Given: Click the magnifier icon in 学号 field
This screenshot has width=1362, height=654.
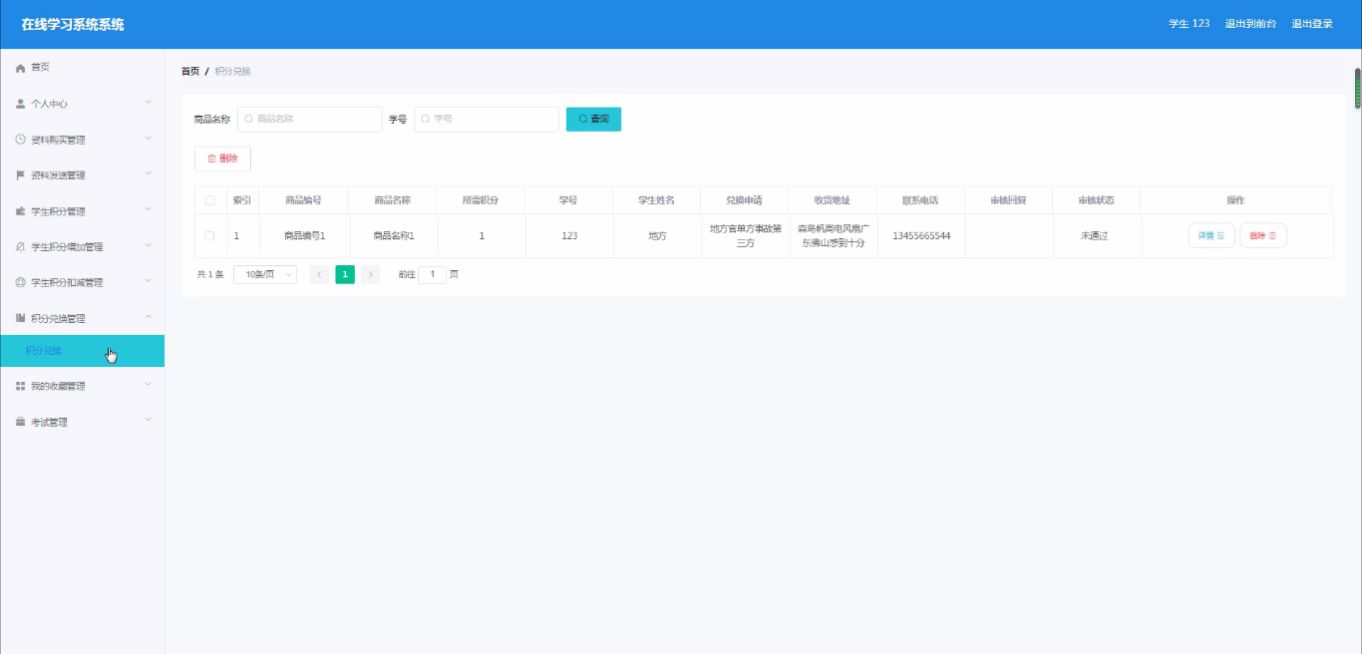Looking at the screenshot, I should tap(426, 119).
